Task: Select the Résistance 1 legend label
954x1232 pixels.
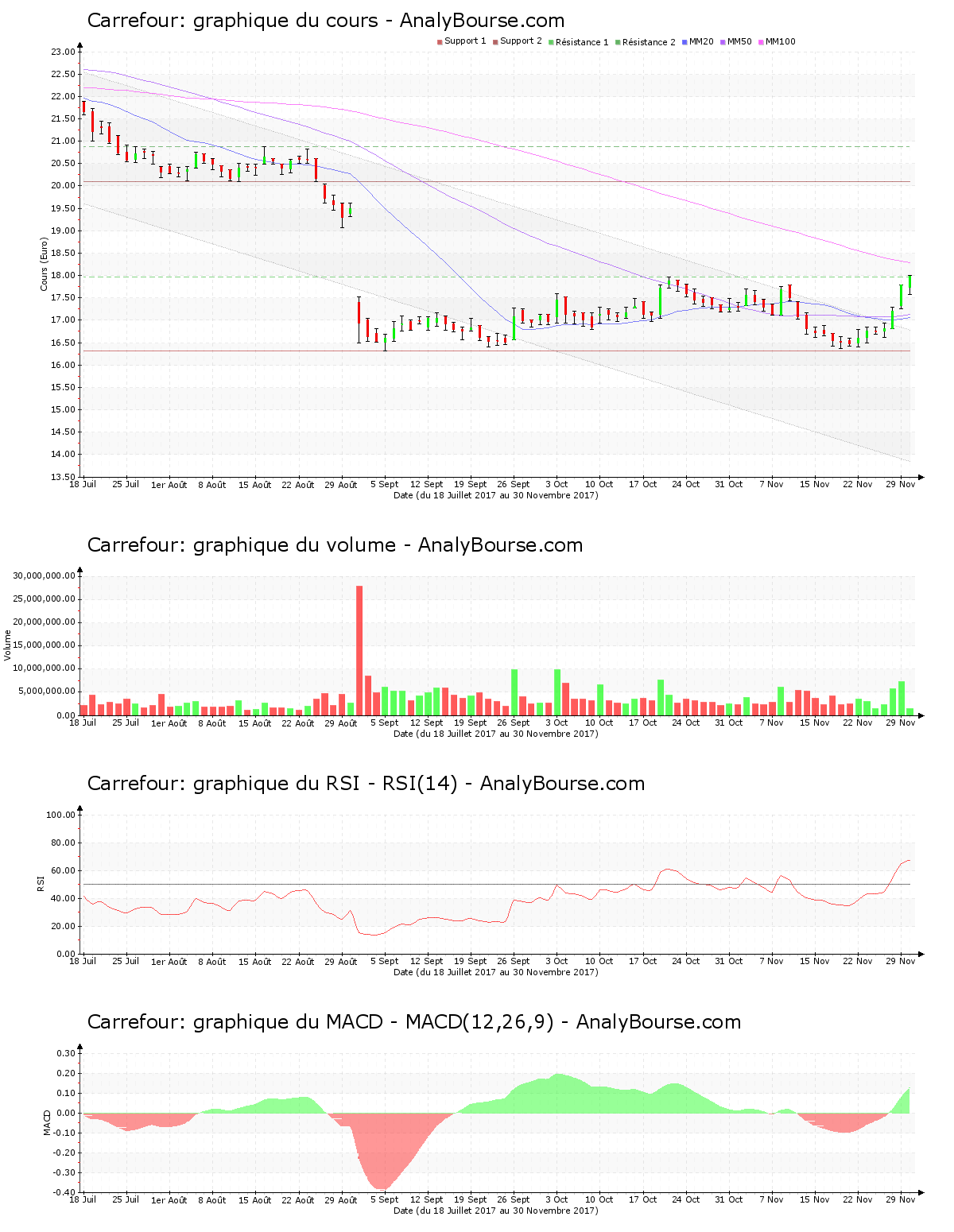Action: coord(582,42)
